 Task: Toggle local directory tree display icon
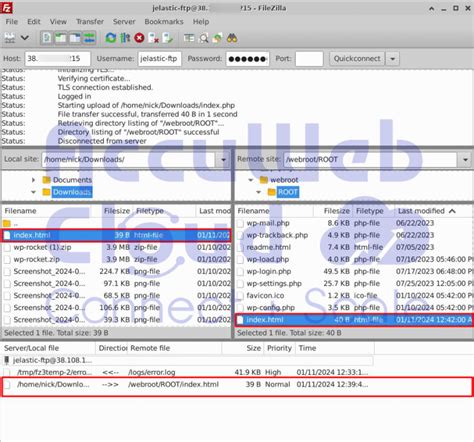click(61, 38)
